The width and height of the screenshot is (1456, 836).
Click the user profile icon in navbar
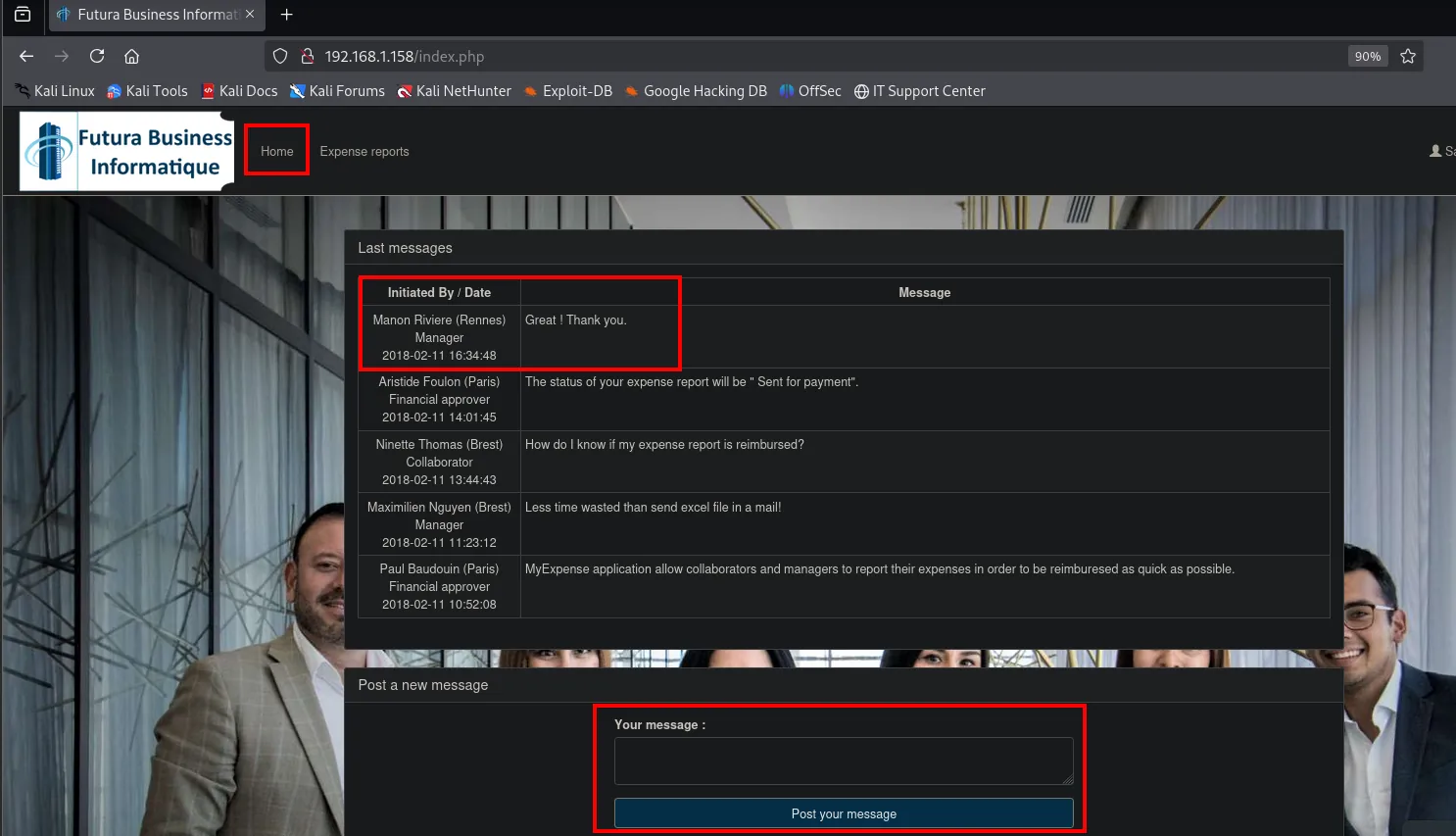pos(1435,151)
